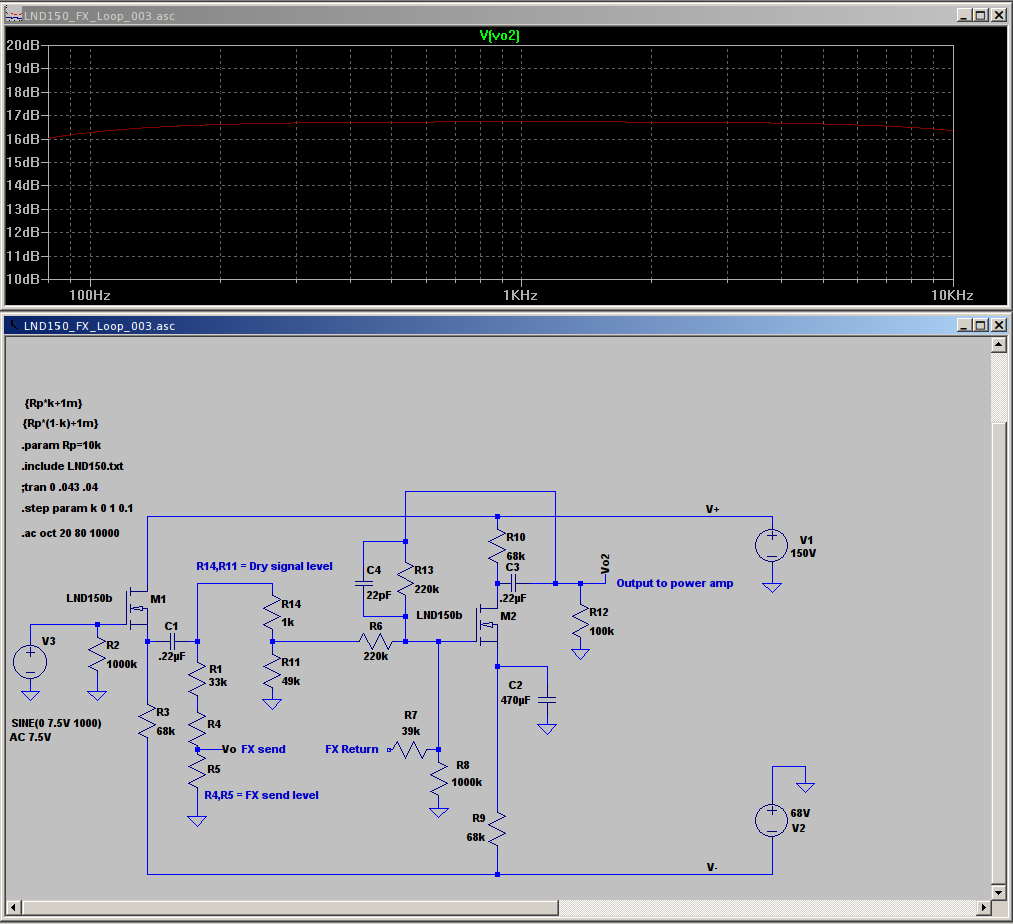The height and width of the screenshot is (924, 1013).
Task: Click schematic vertical scrollbar down arrow
Action: point(998,892)
